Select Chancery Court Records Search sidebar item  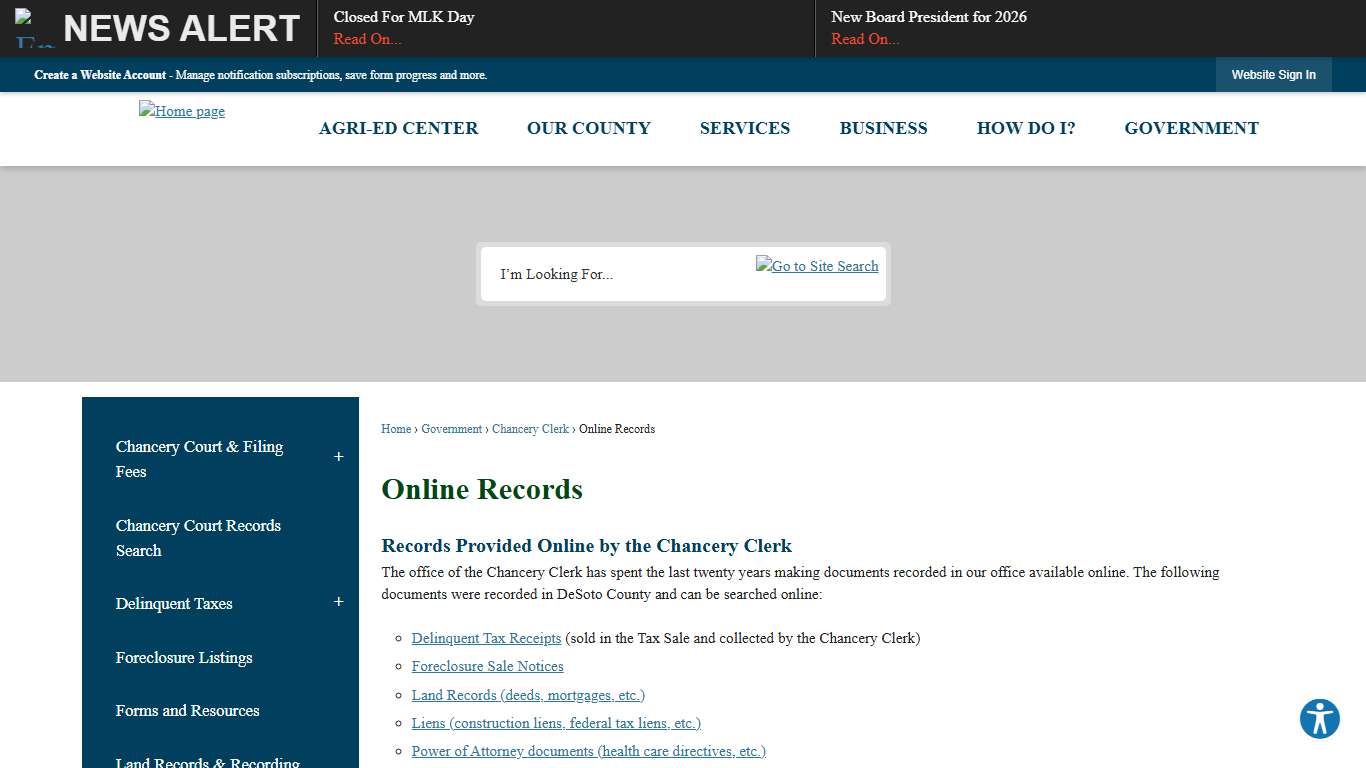tap(198, 538)
